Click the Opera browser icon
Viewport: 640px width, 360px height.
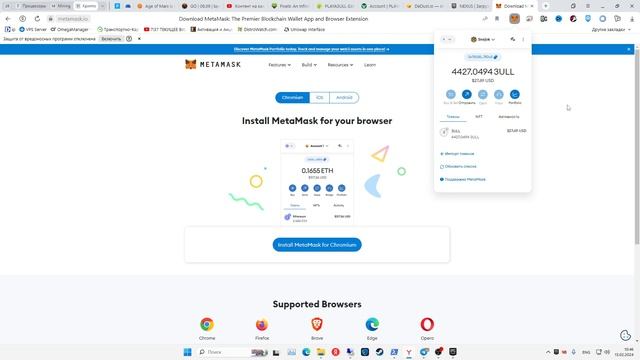427,324
